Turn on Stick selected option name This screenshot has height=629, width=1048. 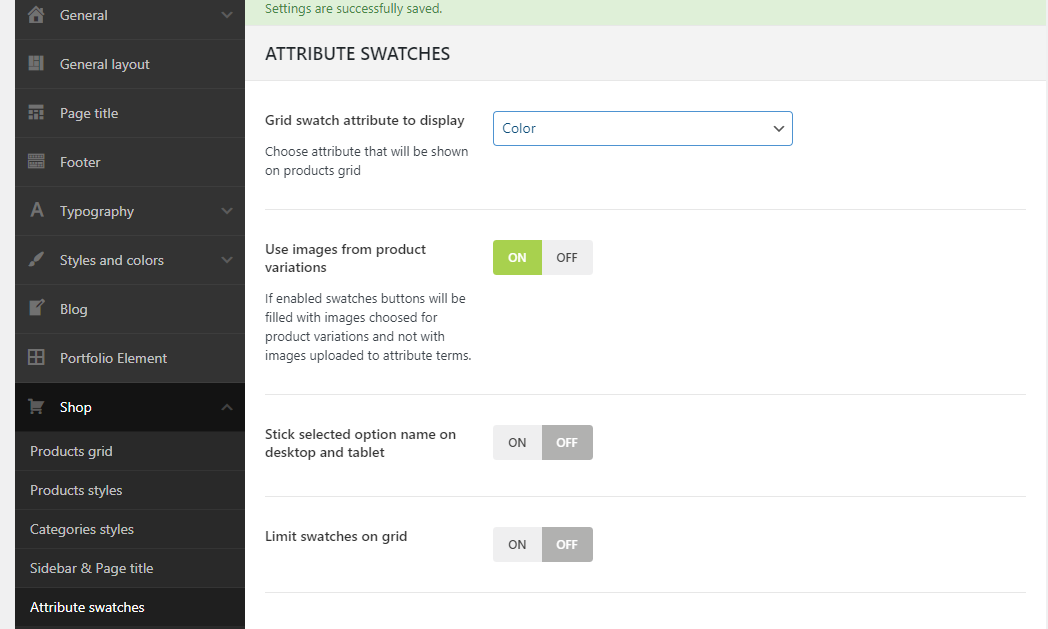[x=517, y=443]
